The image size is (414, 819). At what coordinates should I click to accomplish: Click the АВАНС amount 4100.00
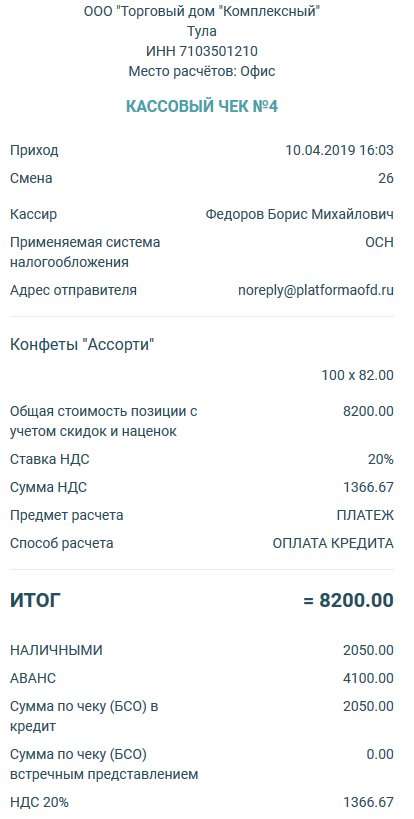(368, 678)
